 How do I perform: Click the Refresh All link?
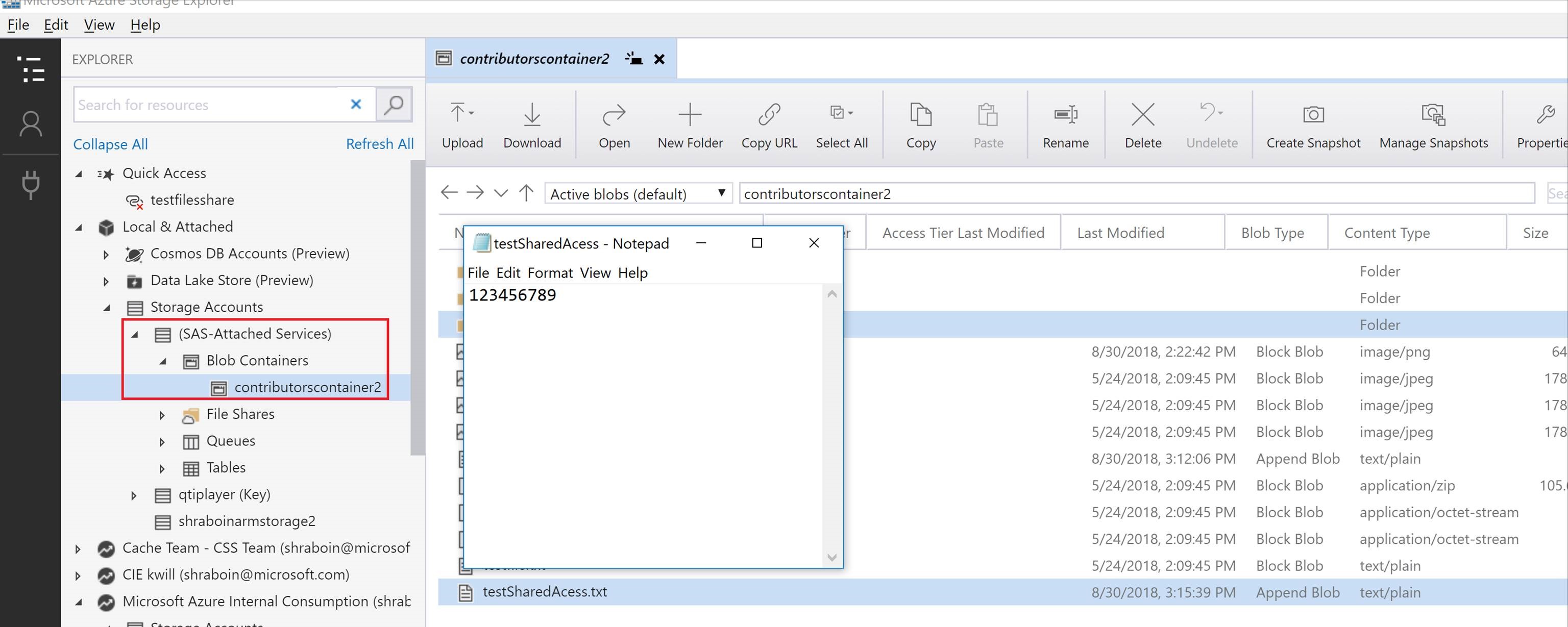(379, 144)
